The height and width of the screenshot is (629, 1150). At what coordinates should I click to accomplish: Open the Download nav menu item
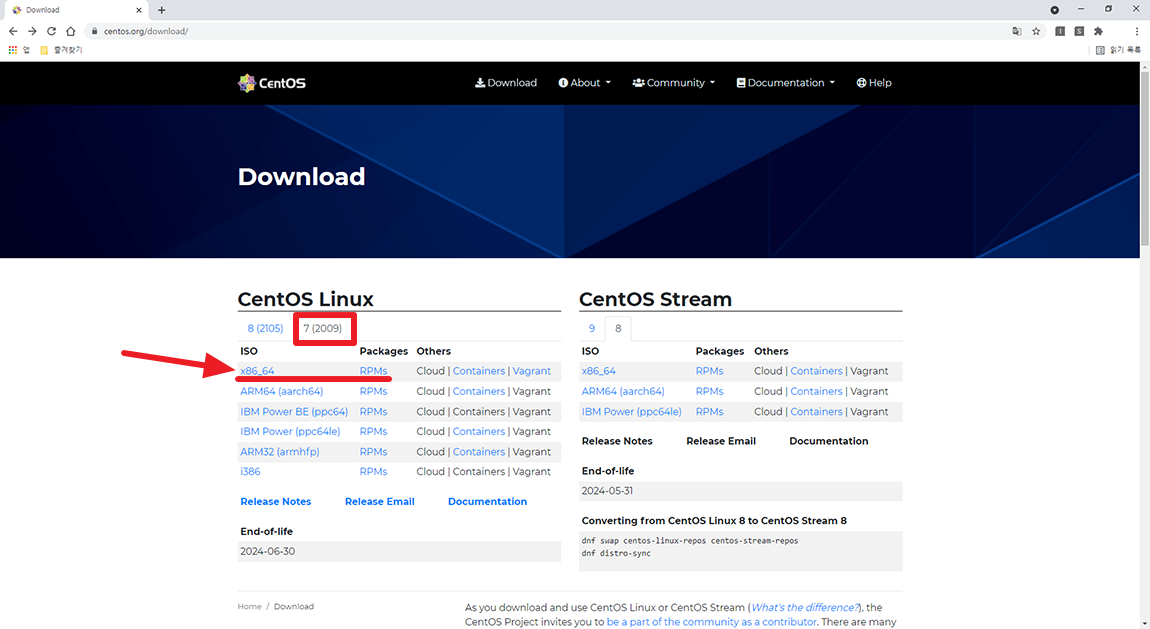506,83
